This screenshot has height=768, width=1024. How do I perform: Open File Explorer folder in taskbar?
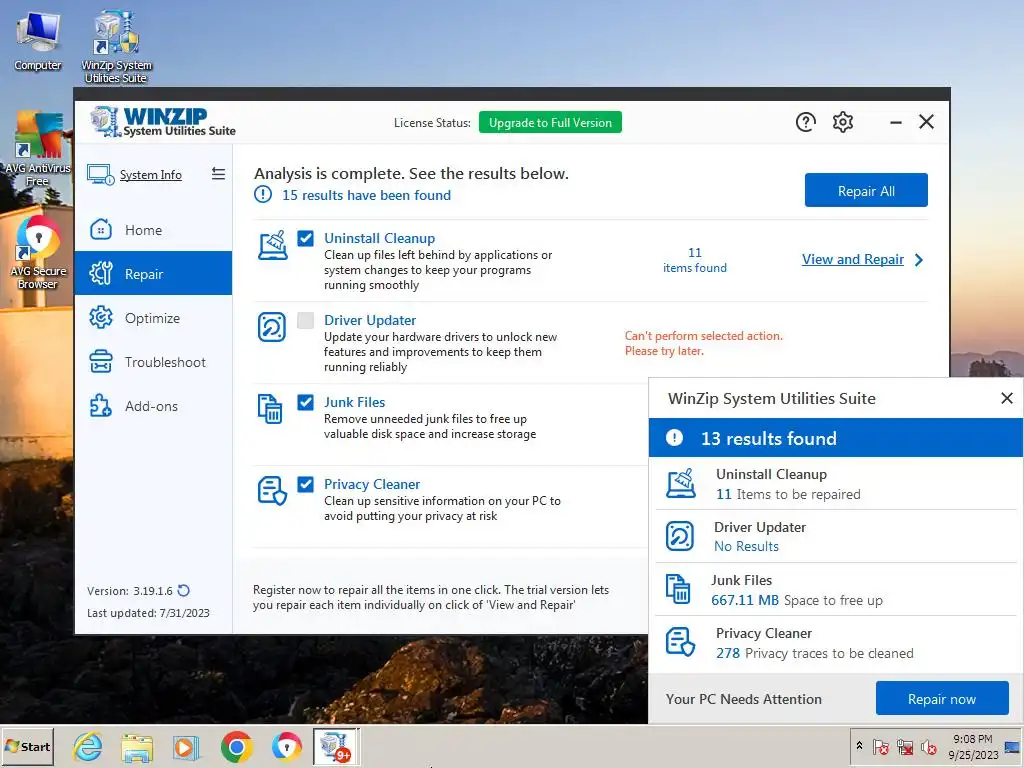137,747
